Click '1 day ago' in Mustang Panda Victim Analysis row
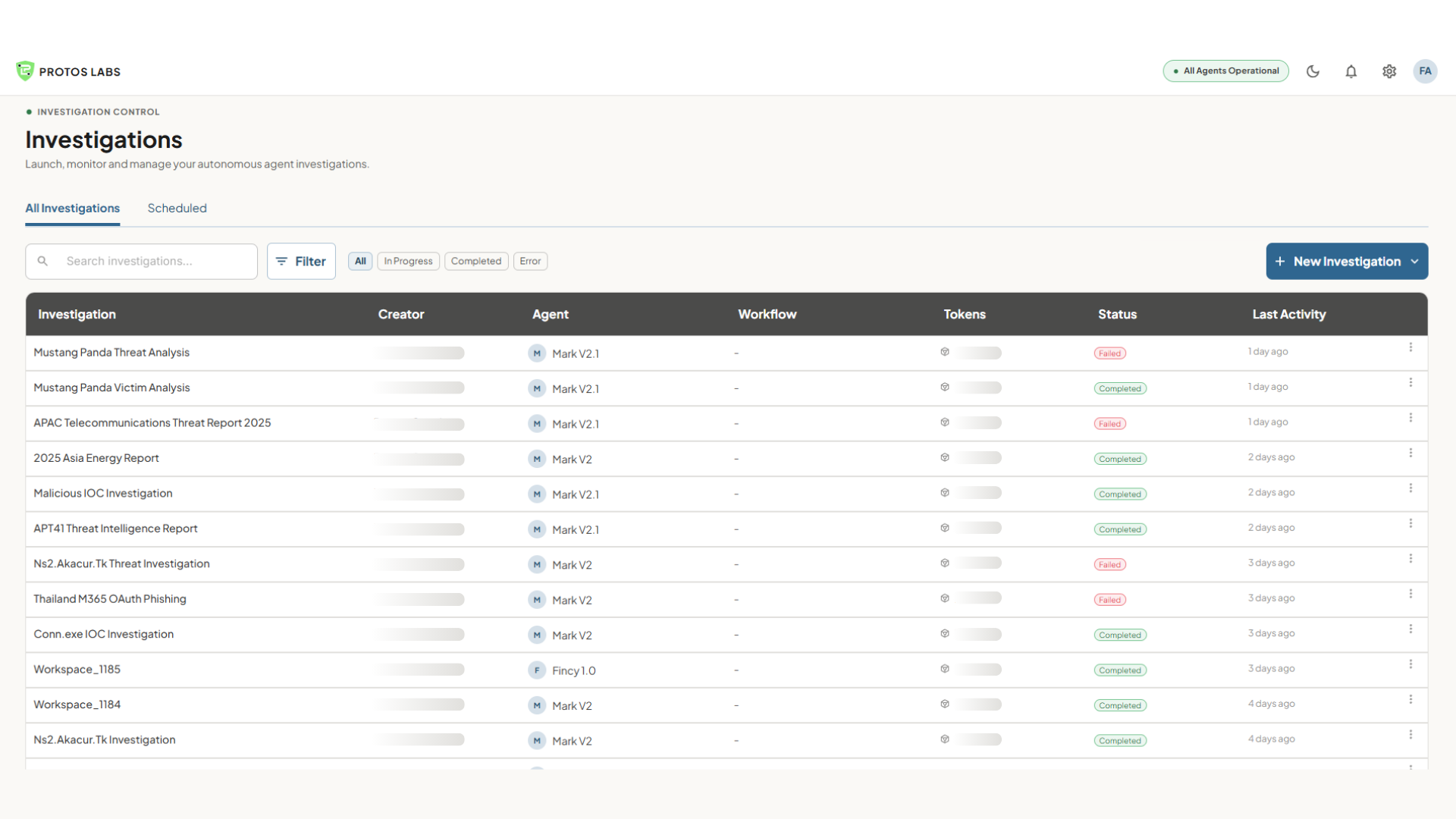Screen dimensions: 1456x819 coord(1268,387)
